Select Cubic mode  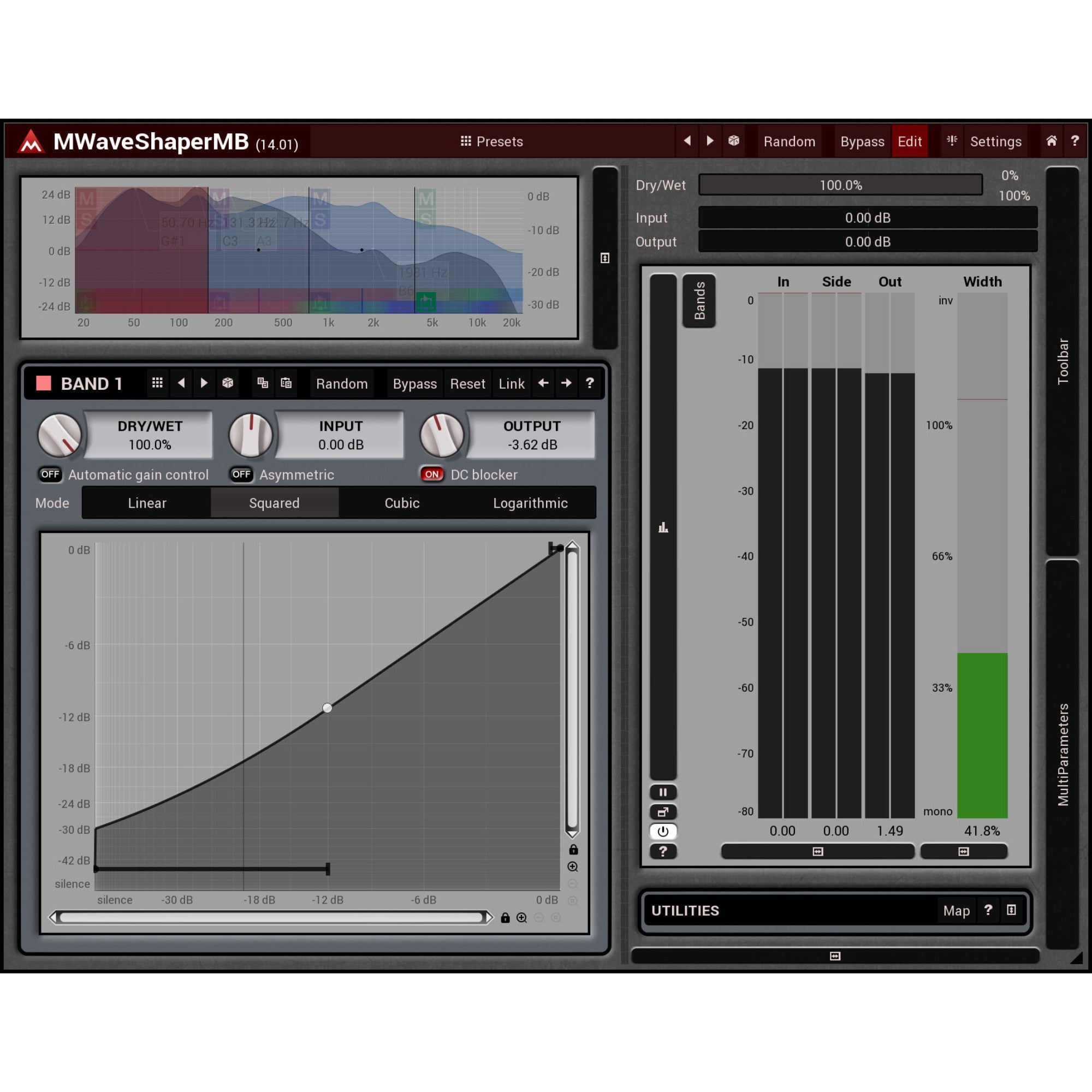(402, 503)
